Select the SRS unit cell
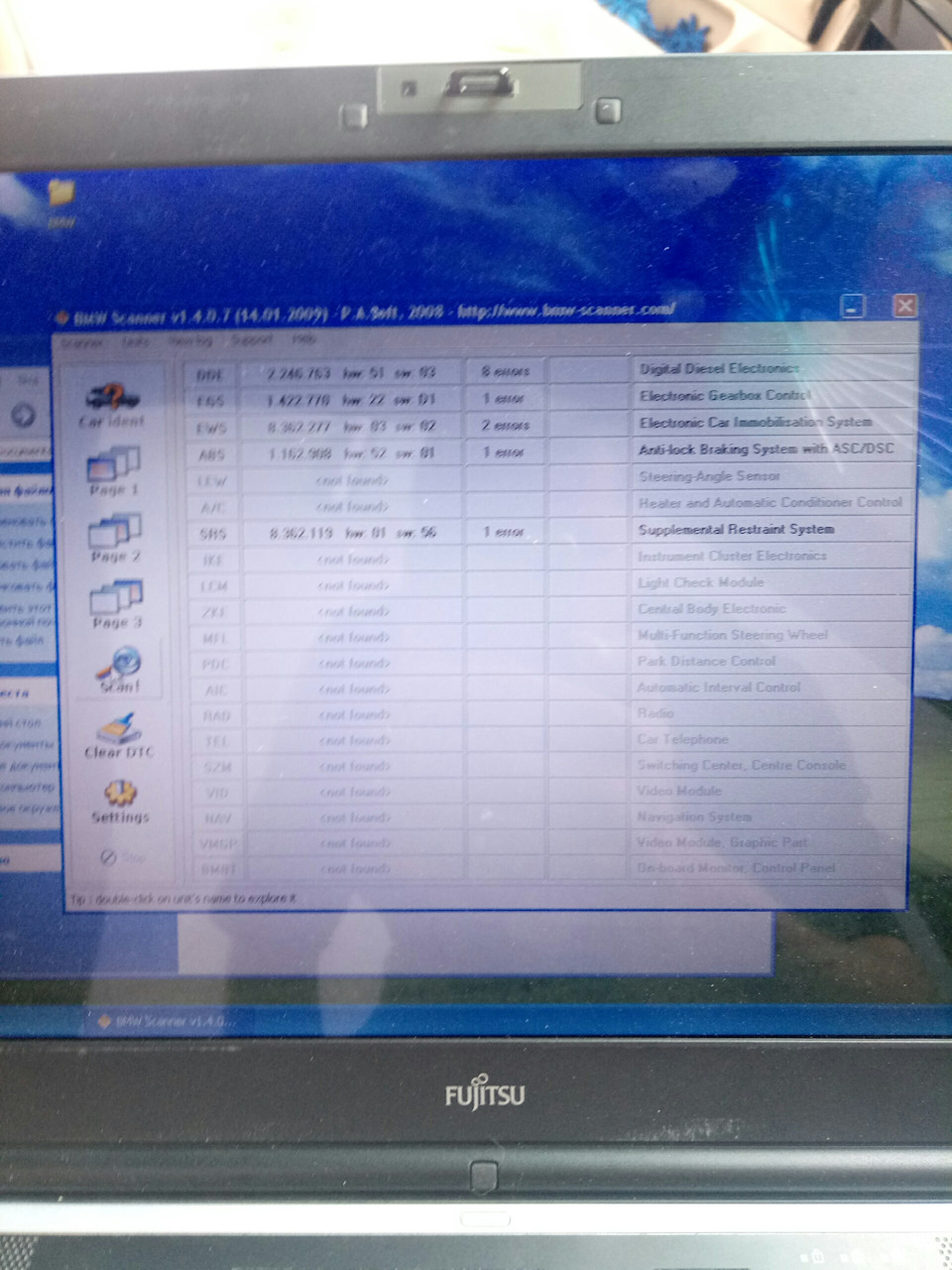The height and width of the screenshot is (1270, 952). [x=213, y=534]
